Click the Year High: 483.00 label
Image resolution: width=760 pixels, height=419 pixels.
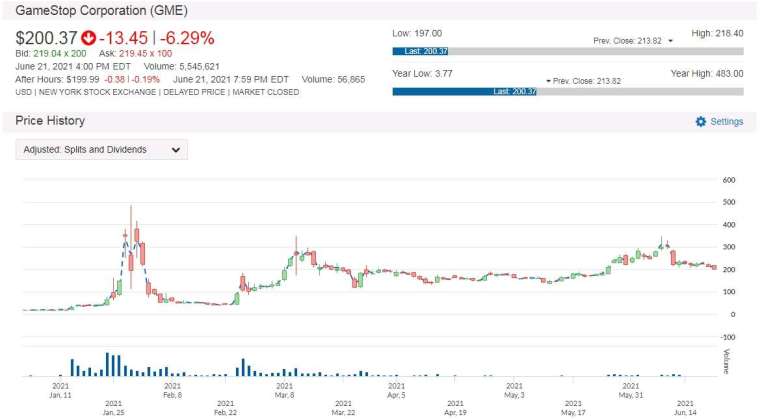[707, 74]
